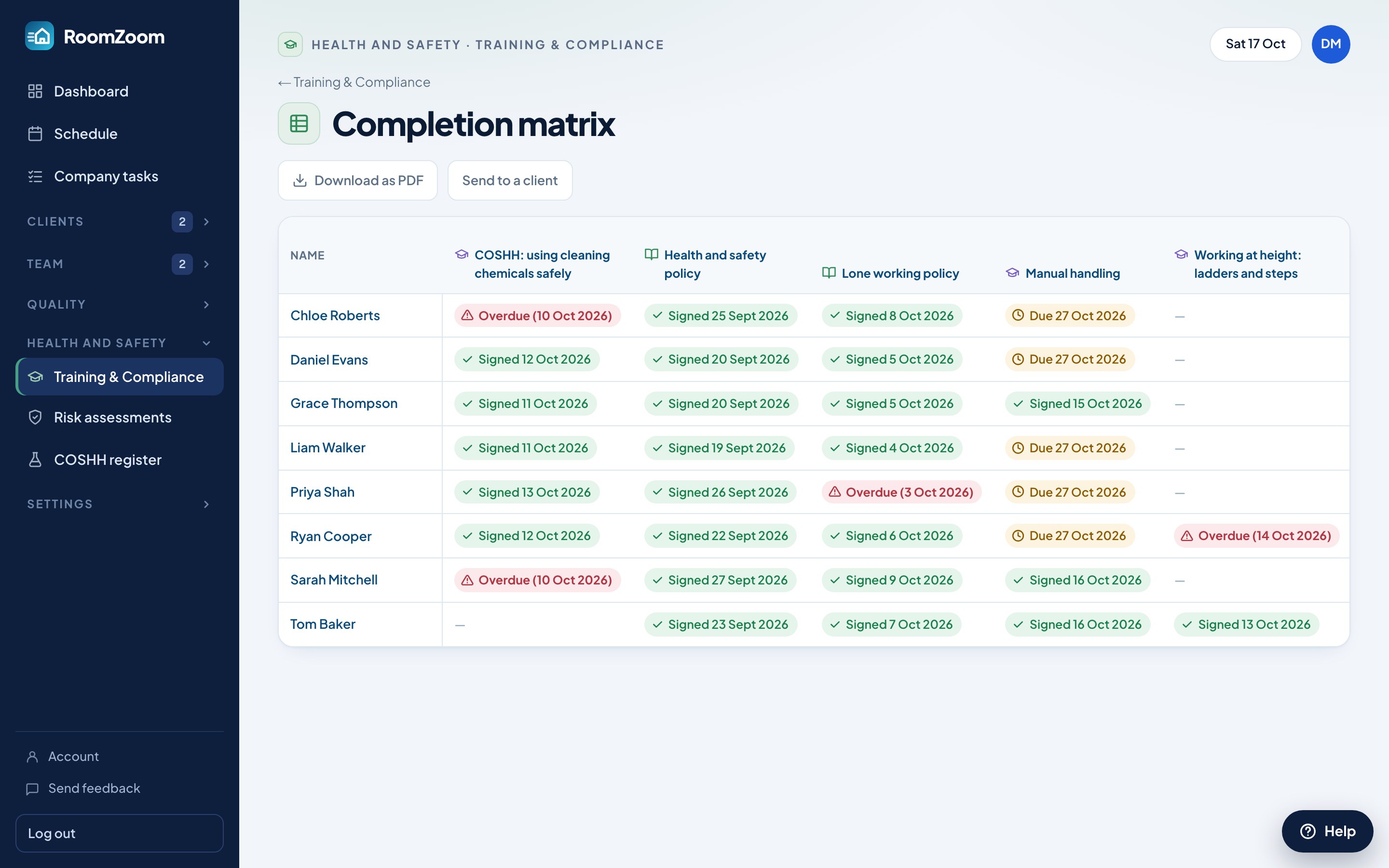Open COSHH register page
The image size is (1389, 868).
[x=120, y=460]
